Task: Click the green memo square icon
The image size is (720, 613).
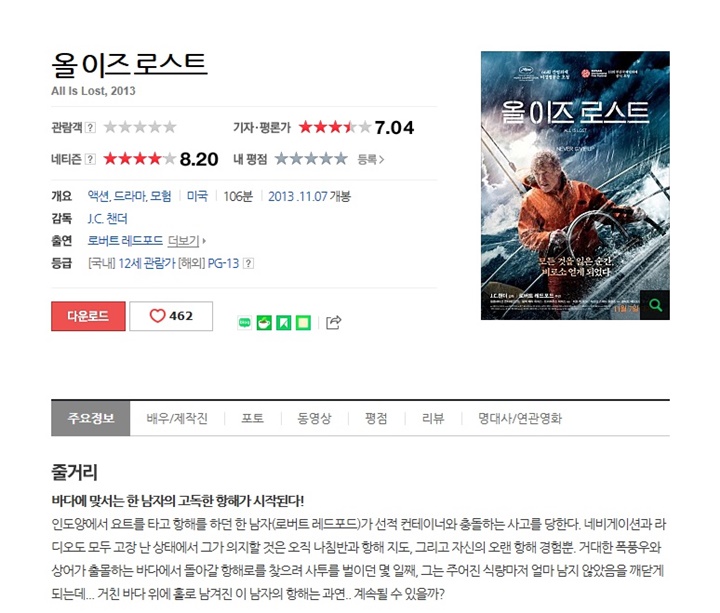Action: tap(303, 323)
